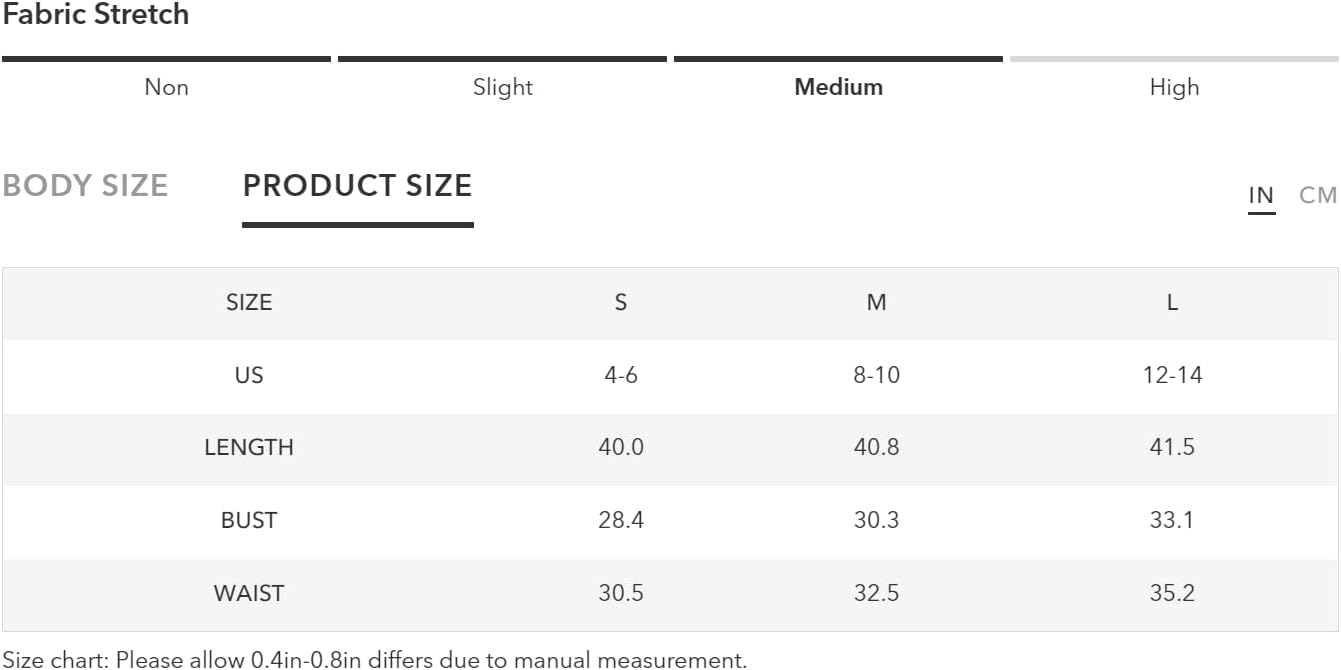Click the M size column header
This screenshot has height=670, width=1341.
point(876,302)
